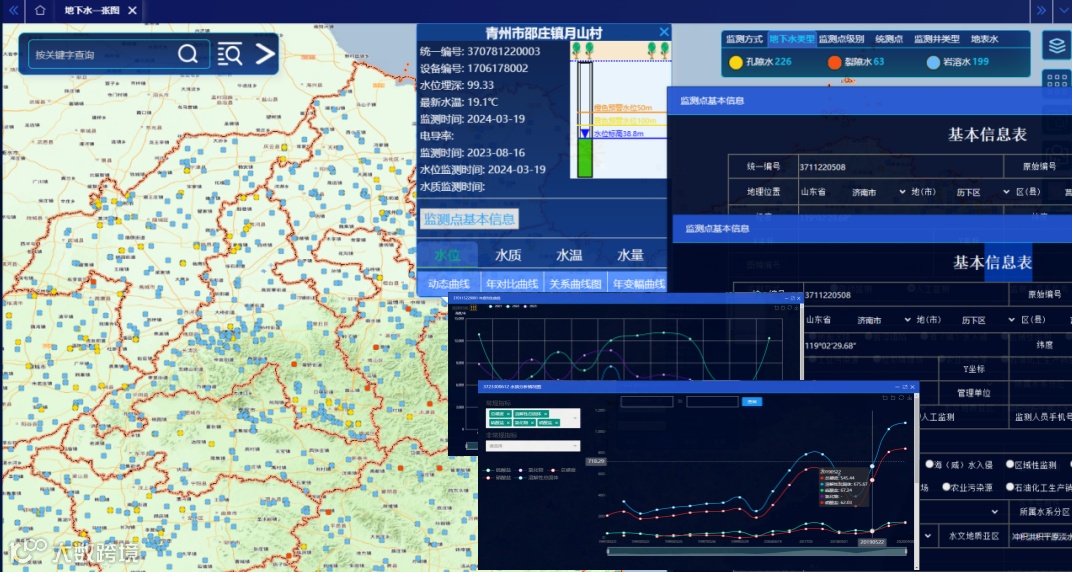This screenshot has height=572, width=1072.
Task: Select the 地表水 filter tab
Action: pyautogui.click(x=984, y=39)
